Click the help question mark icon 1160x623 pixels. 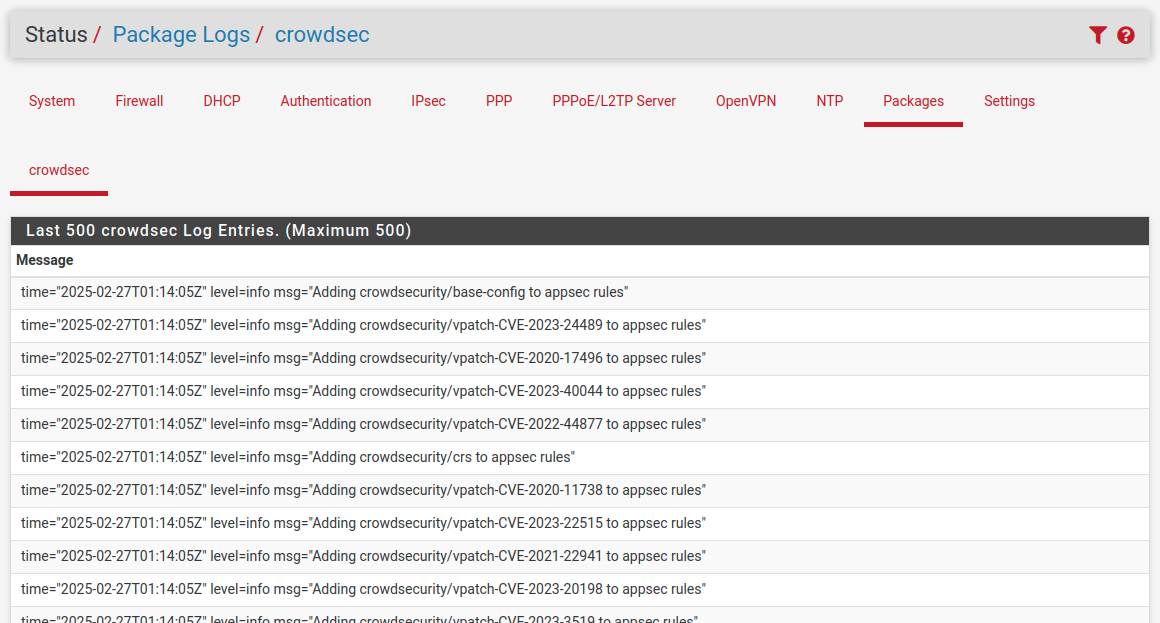[x=1126, y=35]
